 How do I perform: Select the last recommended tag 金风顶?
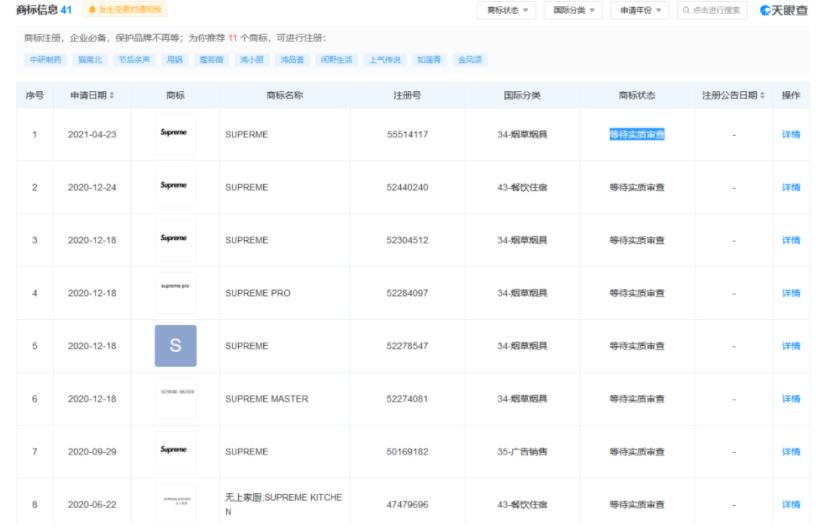click(x=470, y=60)
